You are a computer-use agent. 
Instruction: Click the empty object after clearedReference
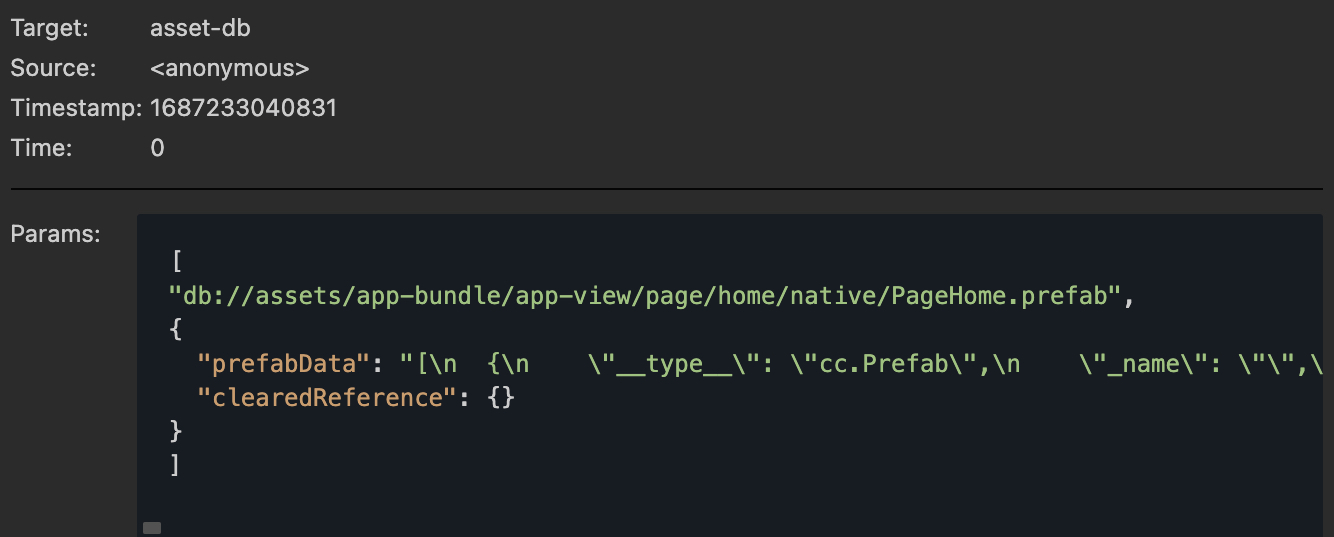click(x=501, y=397)
